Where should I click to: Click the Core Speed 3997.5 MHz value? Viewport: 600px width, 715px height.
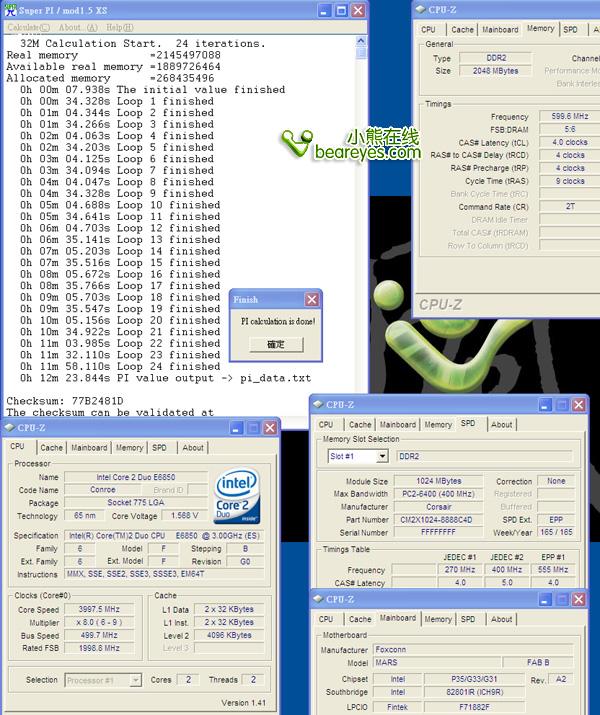tap(99, 609)
